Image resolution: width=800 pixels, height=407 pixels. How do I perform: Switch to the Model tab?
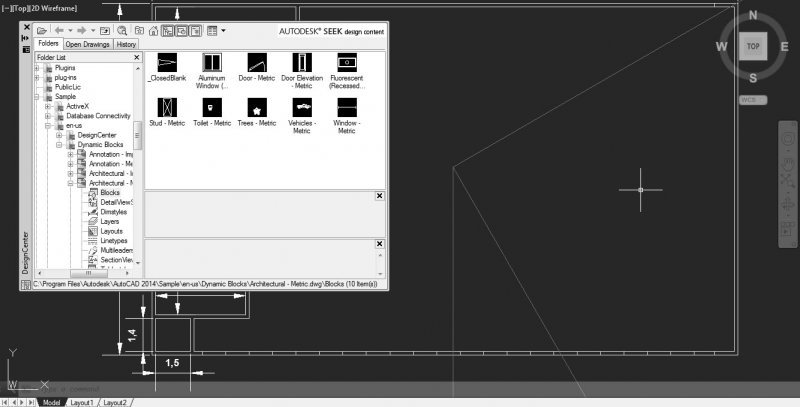click(x=51, y=402)
